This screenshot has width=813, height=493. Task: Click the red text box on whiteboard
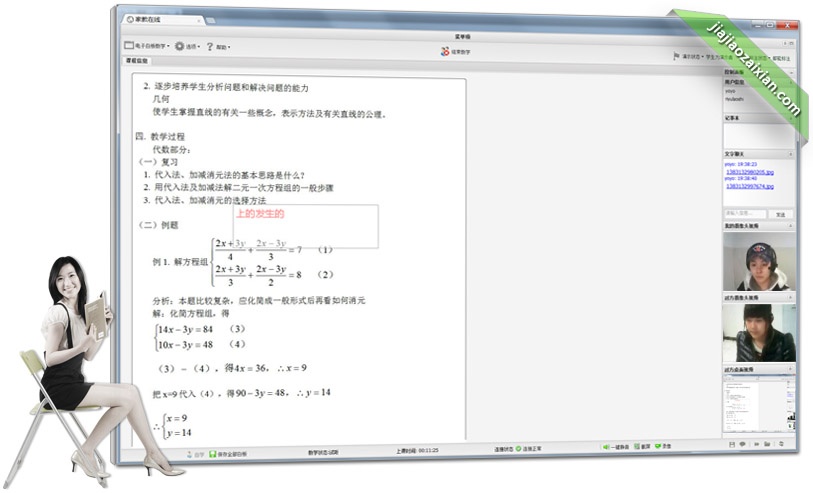[305, 226]
